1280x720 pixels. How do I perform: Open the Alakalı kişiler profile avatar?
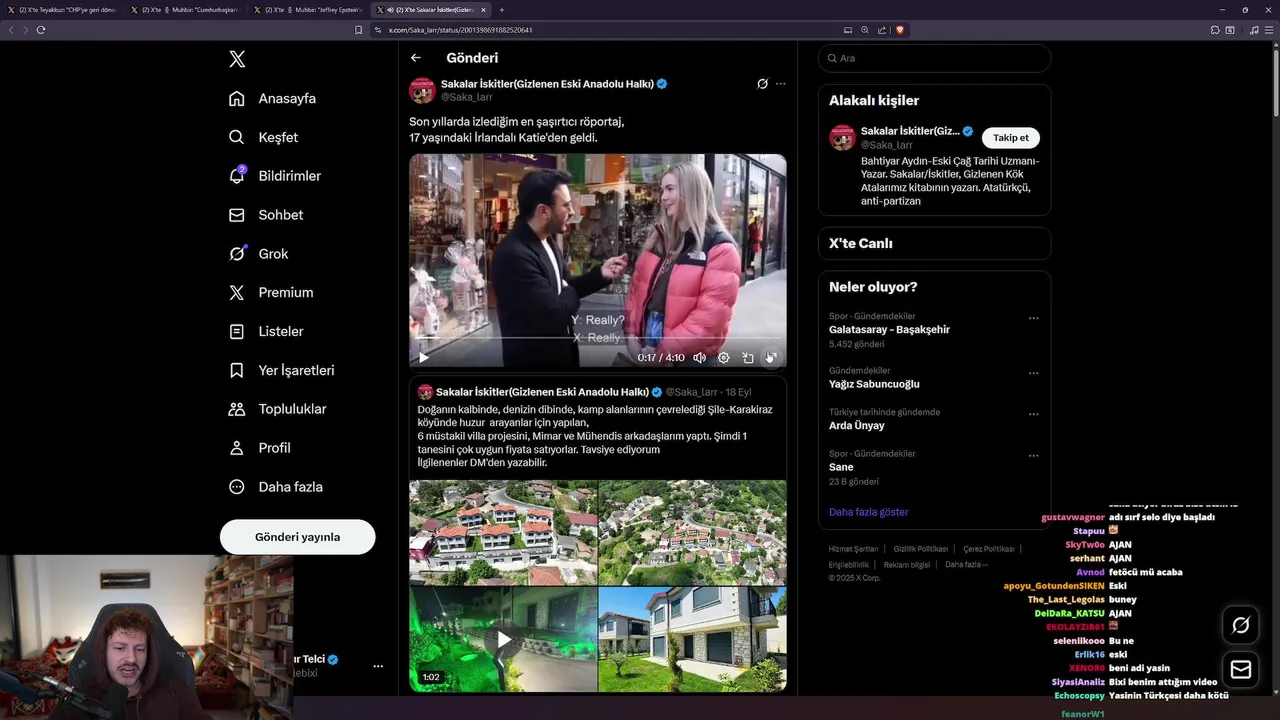(842, 138)
